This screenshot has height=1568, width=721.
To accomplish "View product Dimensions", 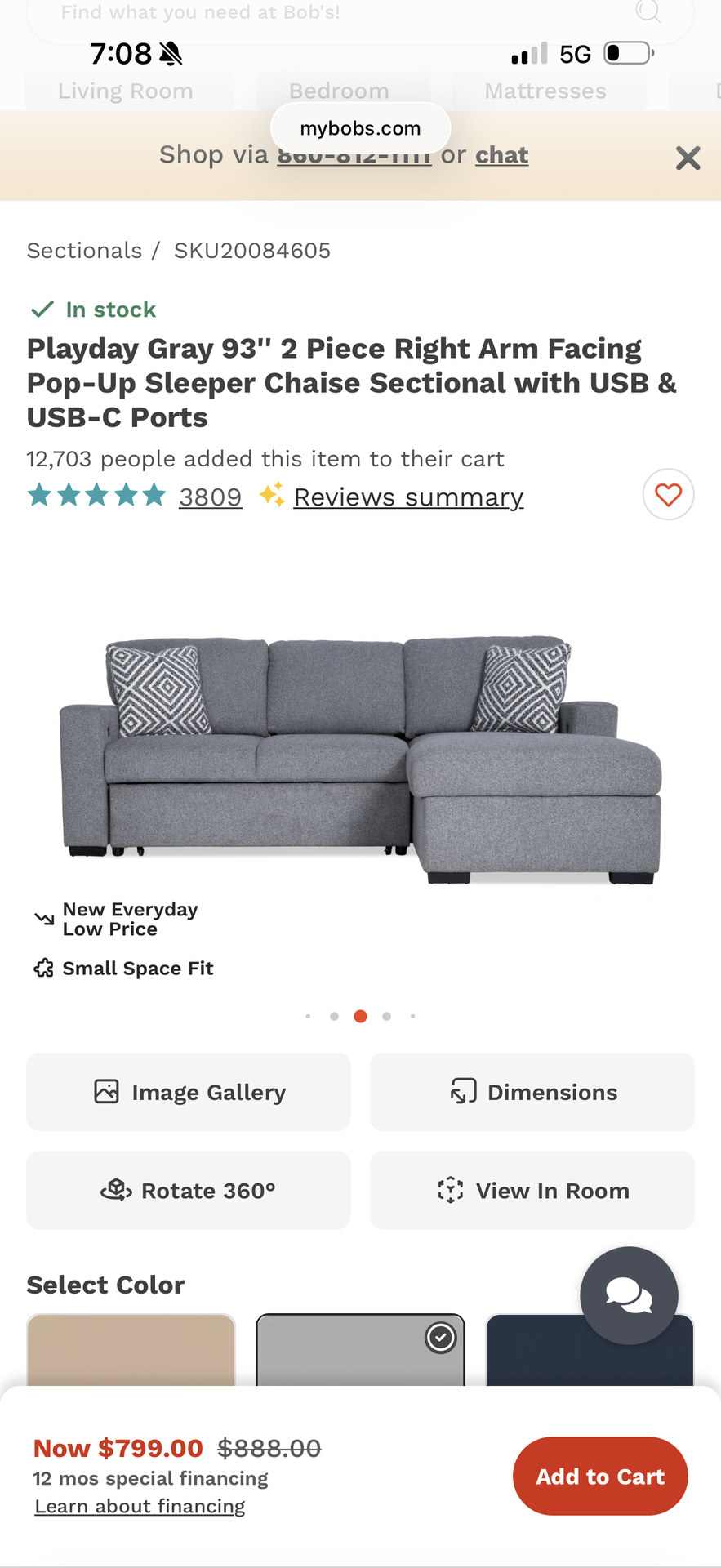I will click(x=532, y=1092).
